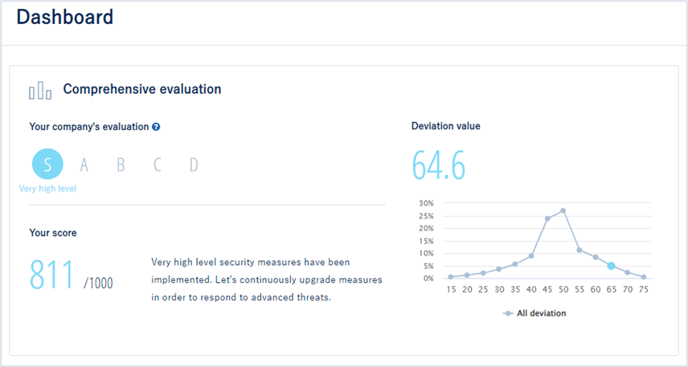Click the chart peak point at 50
Screen dimensions: 688x367
point(563,211)
